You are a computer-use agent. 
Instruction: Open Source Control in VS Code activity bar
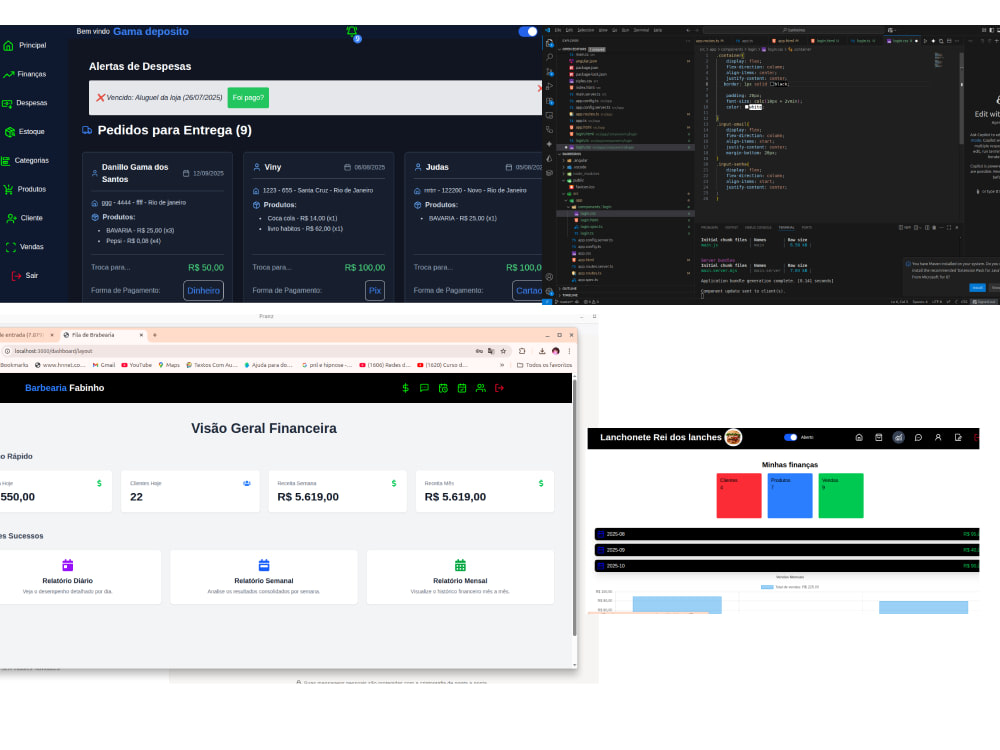[550, 72]
